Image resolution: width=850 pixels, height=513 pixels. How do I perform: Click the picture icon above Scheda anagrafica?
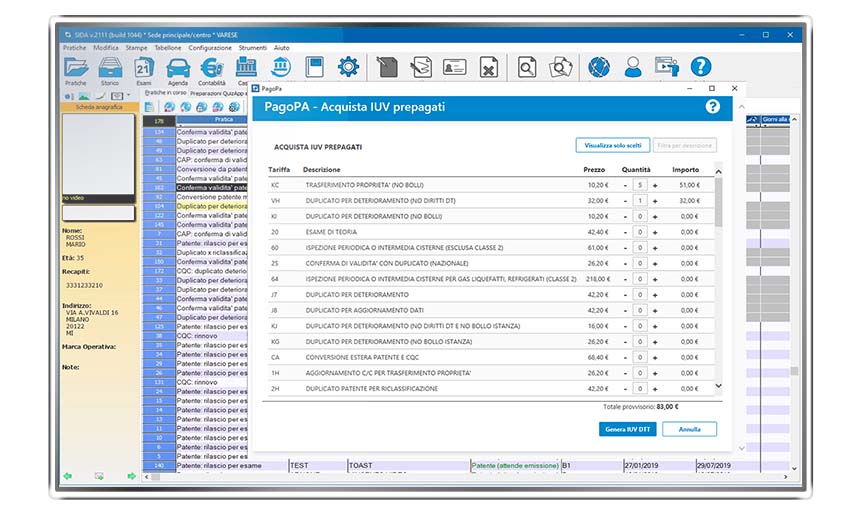(x=84, y=96)
